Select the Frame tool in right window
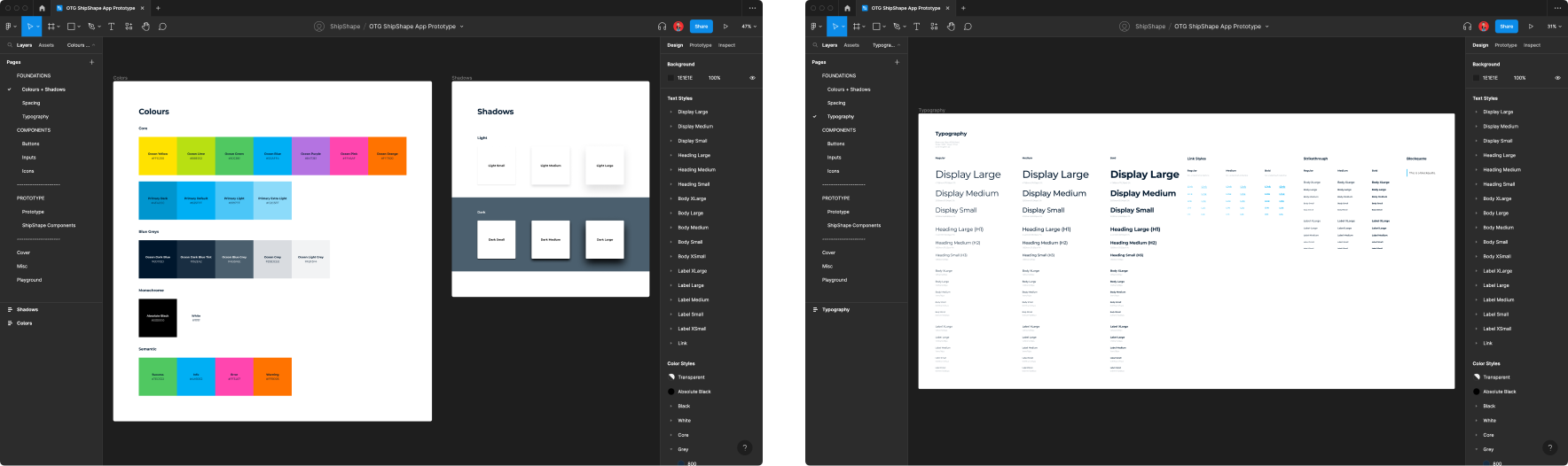Viewport: 1568px width, 466px height. [x=856, y=27]
